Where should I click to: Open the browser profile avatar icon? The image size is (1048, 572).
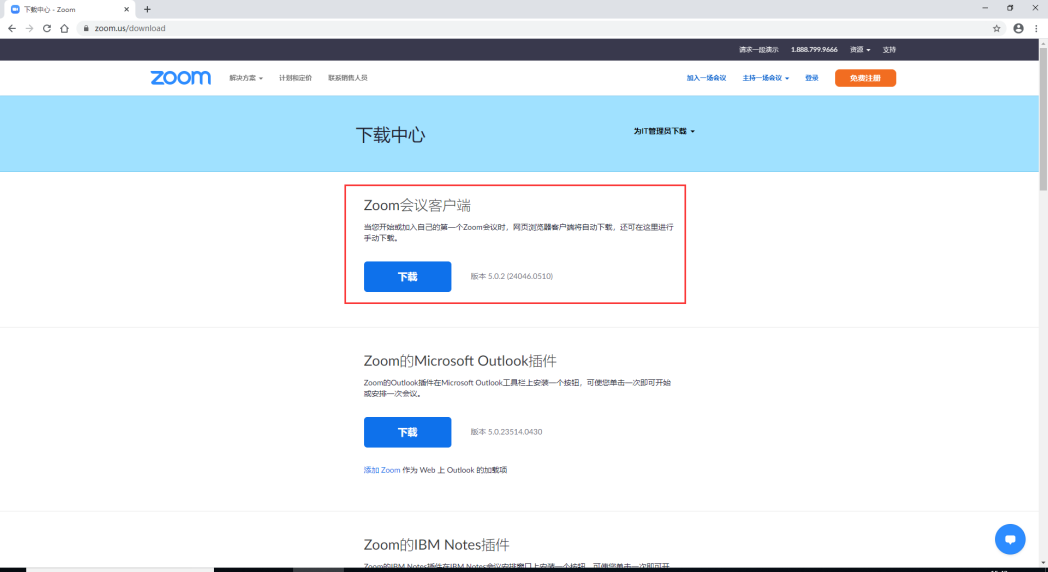1019,28
